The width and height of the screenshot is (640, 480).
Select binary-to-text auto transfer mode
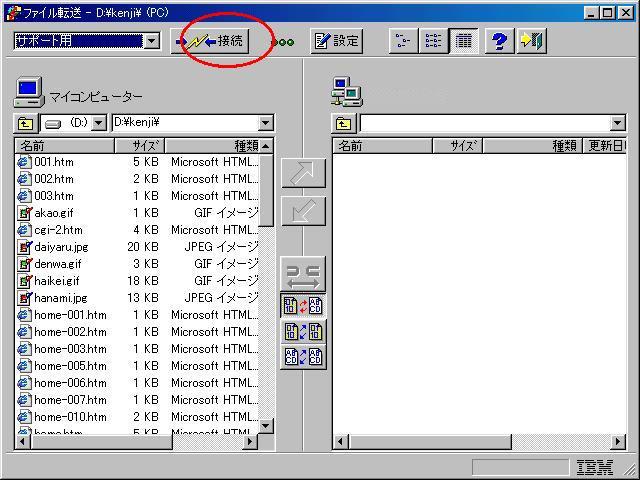(x=303, y=307)
